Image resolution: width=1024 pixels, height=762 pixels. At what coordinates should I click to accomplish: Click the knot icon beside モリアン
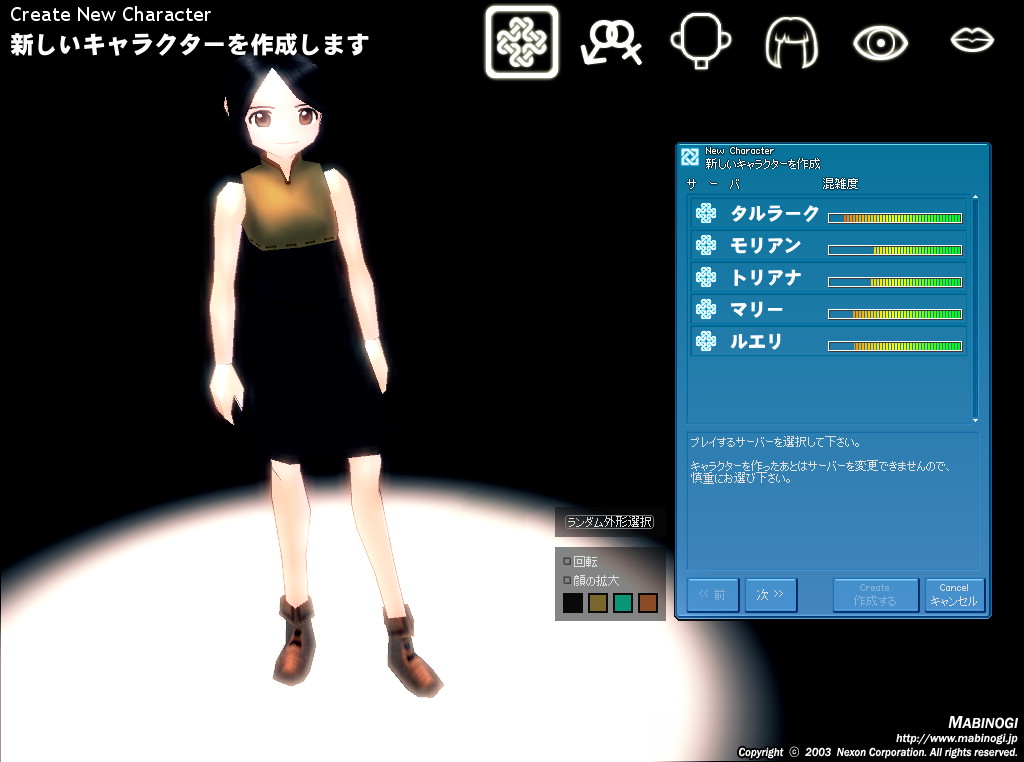point(706,245)
